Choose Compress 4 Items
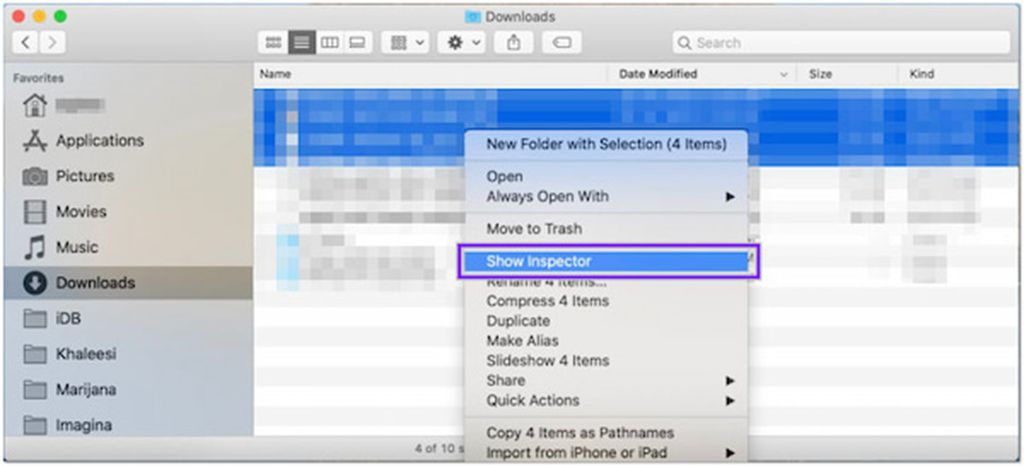Image resolution: width=1024 pixels, height=466 pixels. coord(547,301)
